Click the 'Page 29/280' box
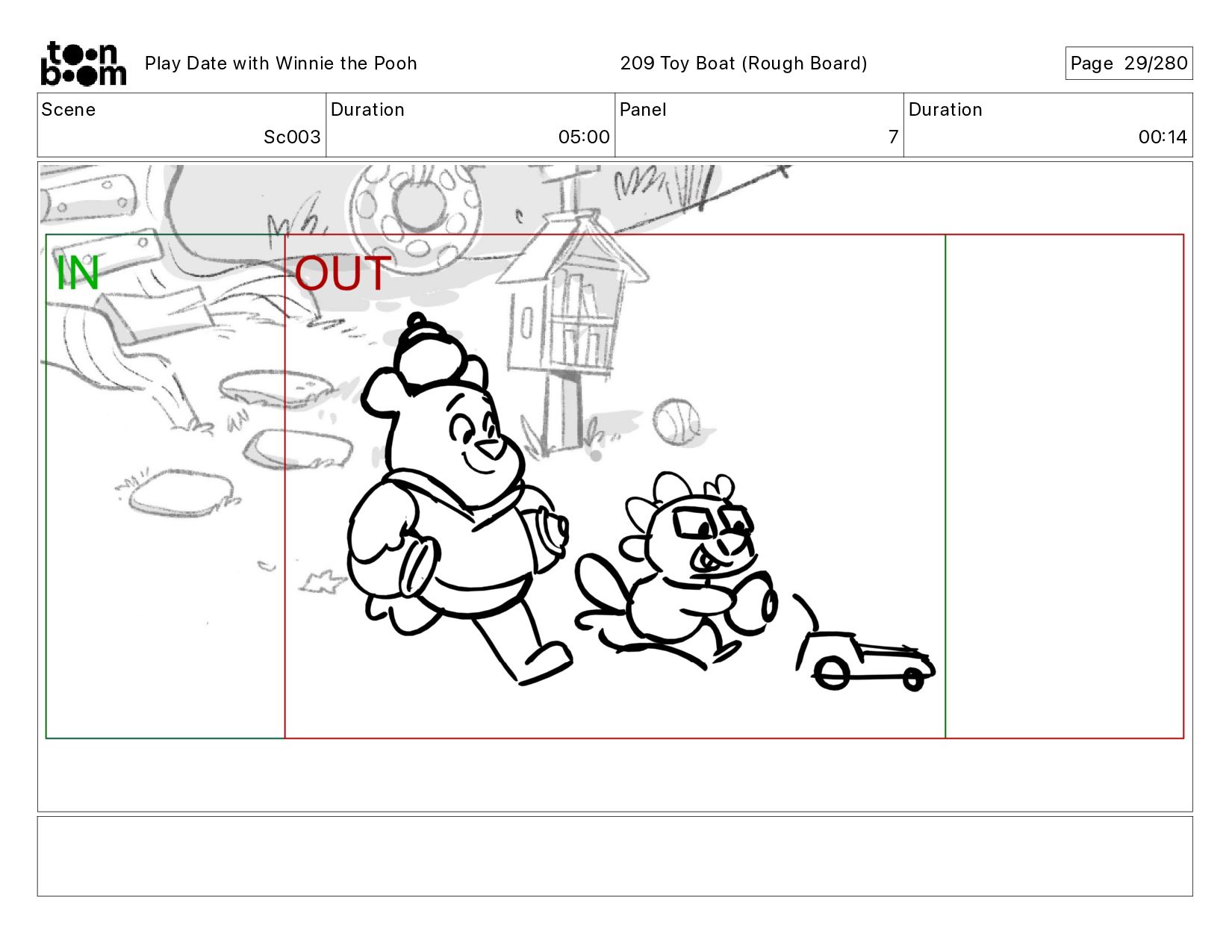The height and width of the screenshot is (952, 1232). click(x=1128, y=63)
